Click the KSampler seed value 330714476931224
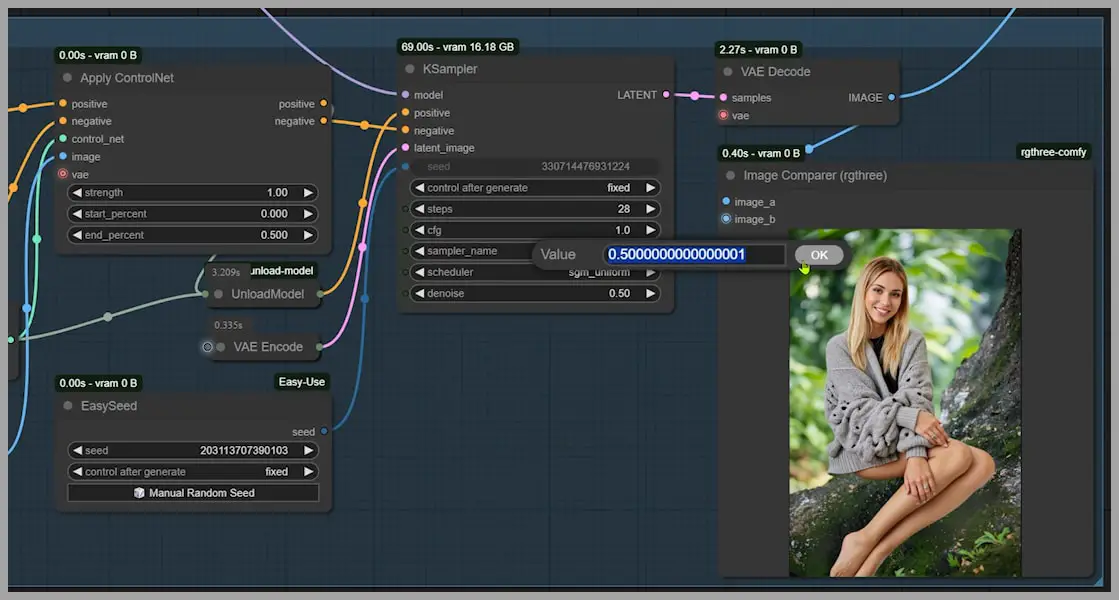This screenshot has width=1119, height=600. [585, 166]
